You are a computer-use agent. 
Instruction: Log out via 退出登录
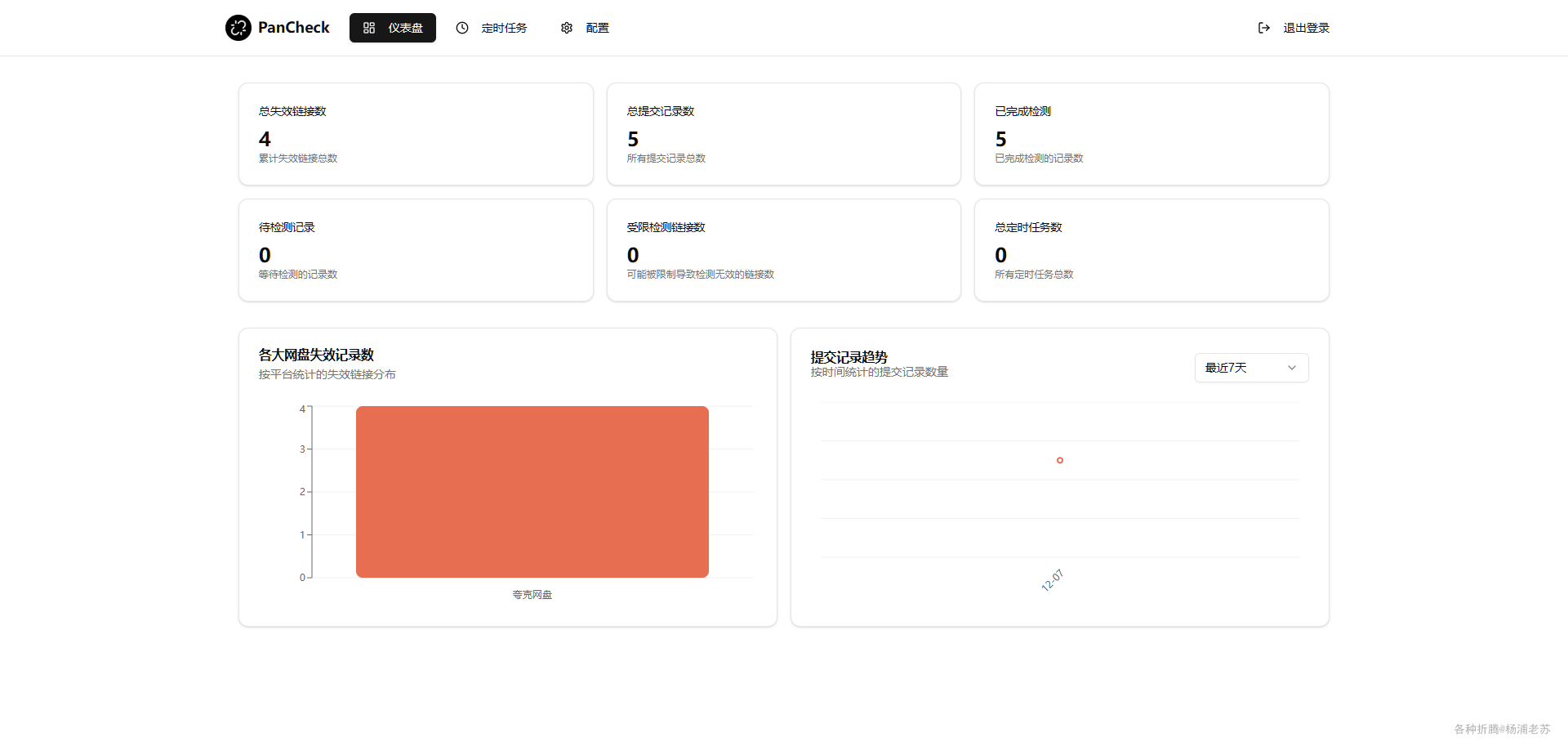1294,28
